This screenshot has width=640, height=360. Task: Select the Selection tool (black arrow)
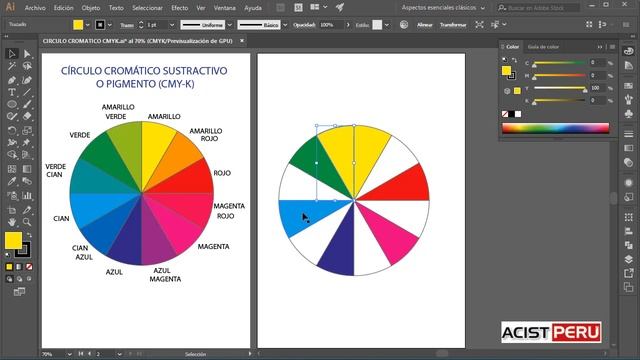(x=12, y=53)
